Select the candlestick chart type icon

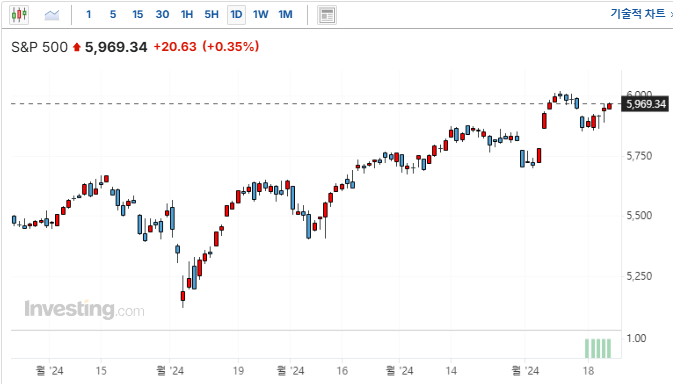(19, 15)
